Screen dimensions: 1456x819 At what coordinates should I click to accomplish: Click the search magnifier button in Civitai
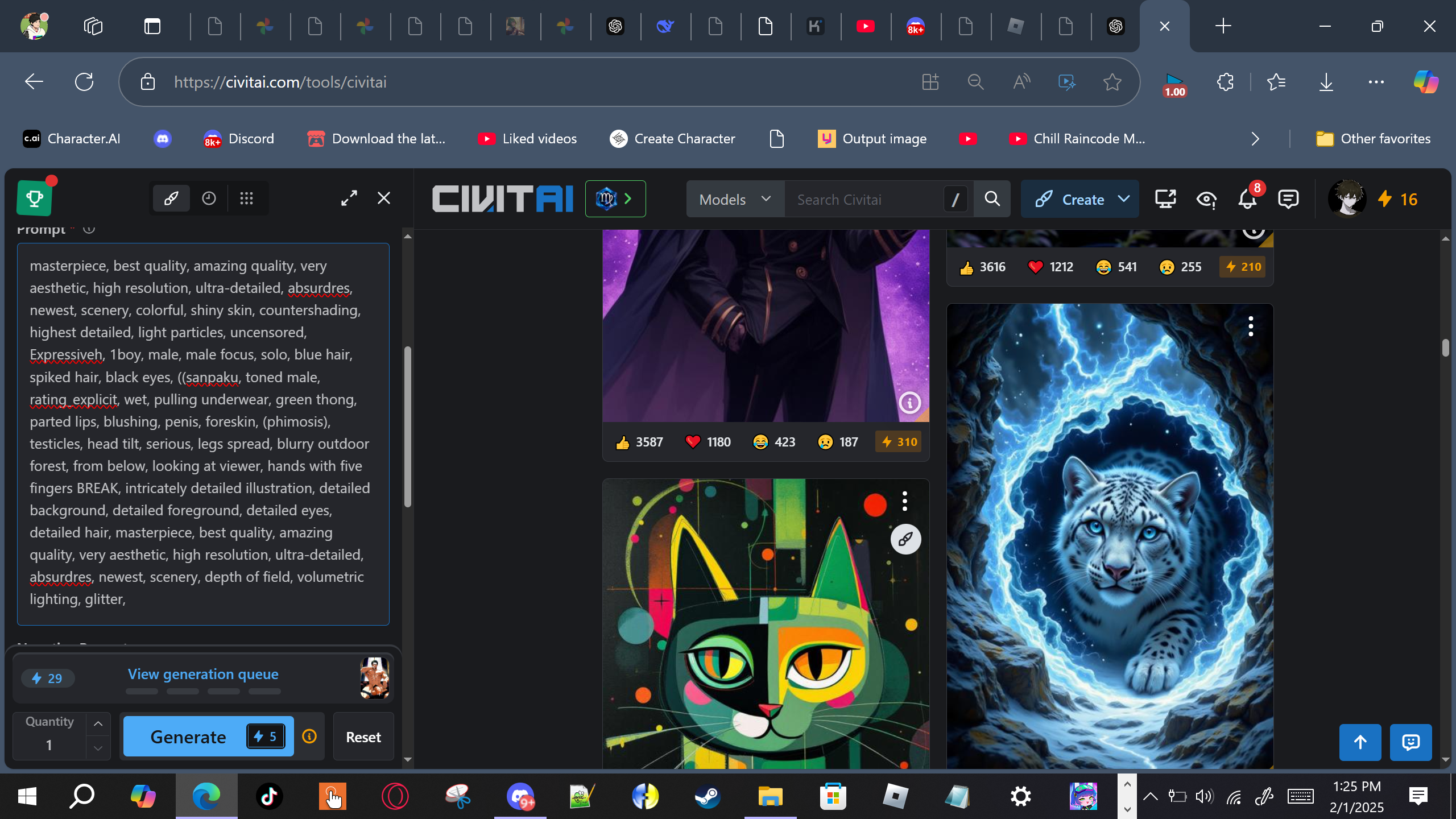[992, 199]
